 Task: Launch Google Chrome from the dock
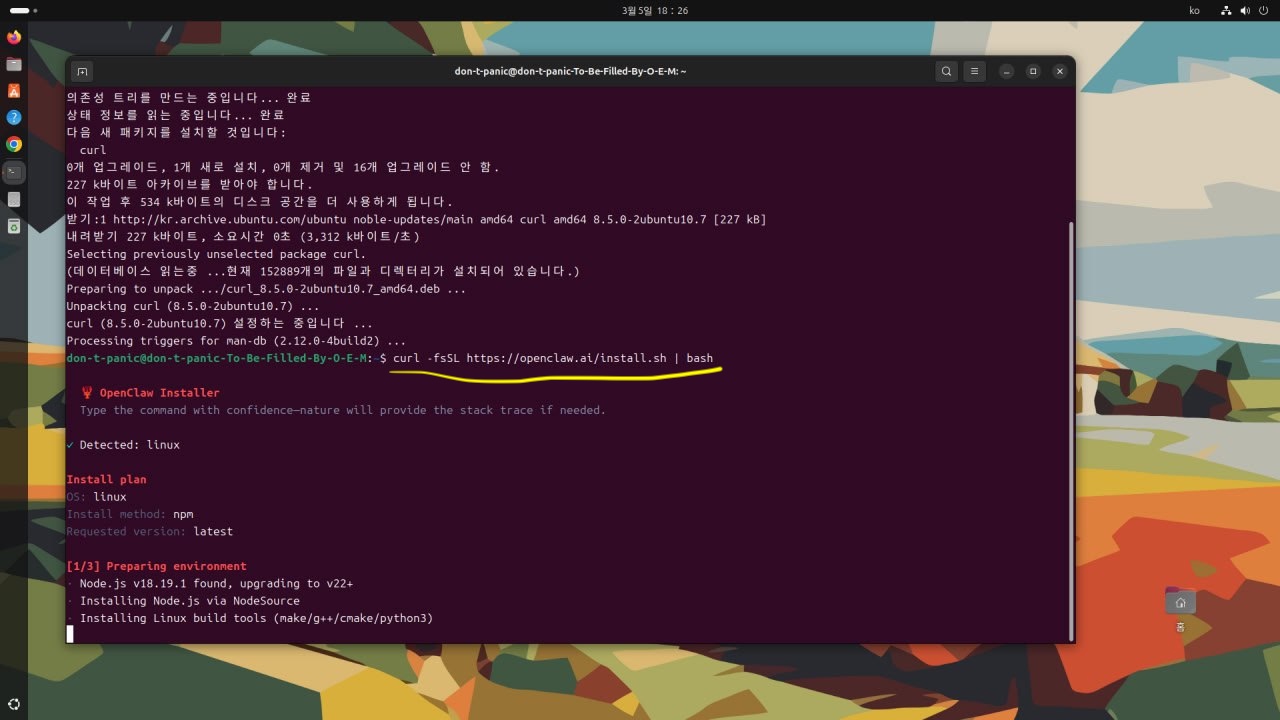pyautogui.click(x=14, y=144)
